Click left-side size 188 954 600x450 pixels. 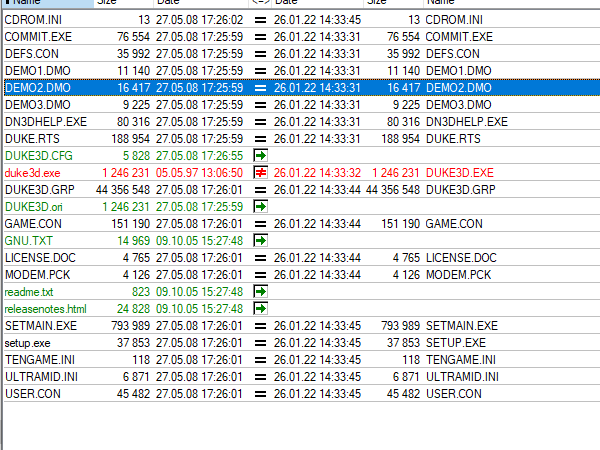point(130,139)
